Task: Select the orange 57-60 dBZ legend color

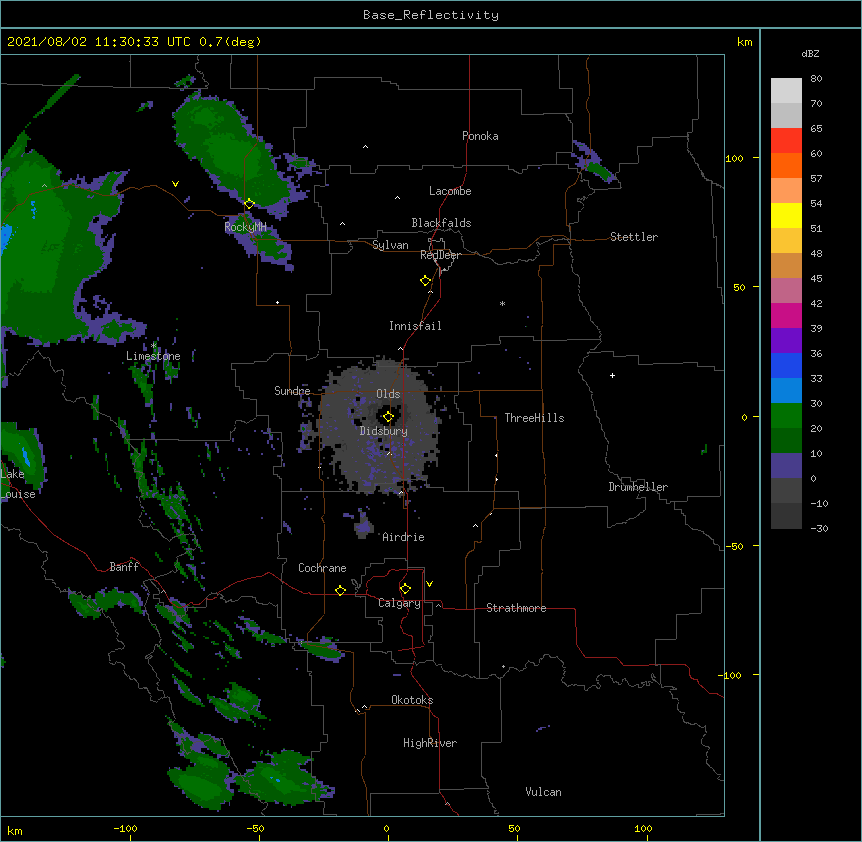Action: (x=786, y=165)
